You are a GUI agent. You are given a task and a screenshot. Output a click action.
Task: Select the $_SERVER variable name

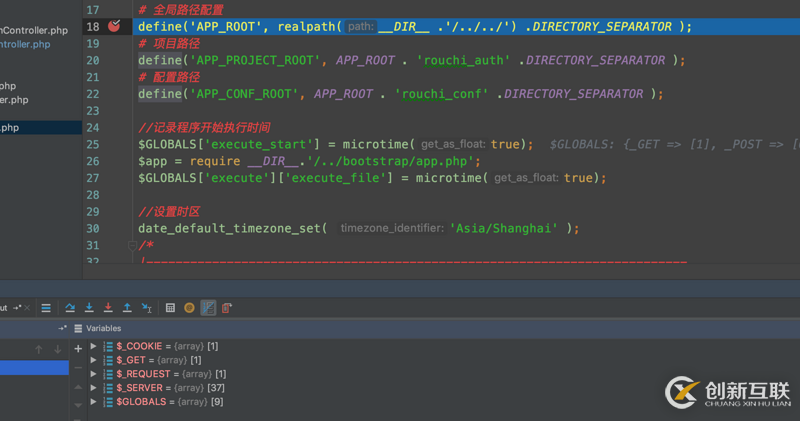coord(139,388)
